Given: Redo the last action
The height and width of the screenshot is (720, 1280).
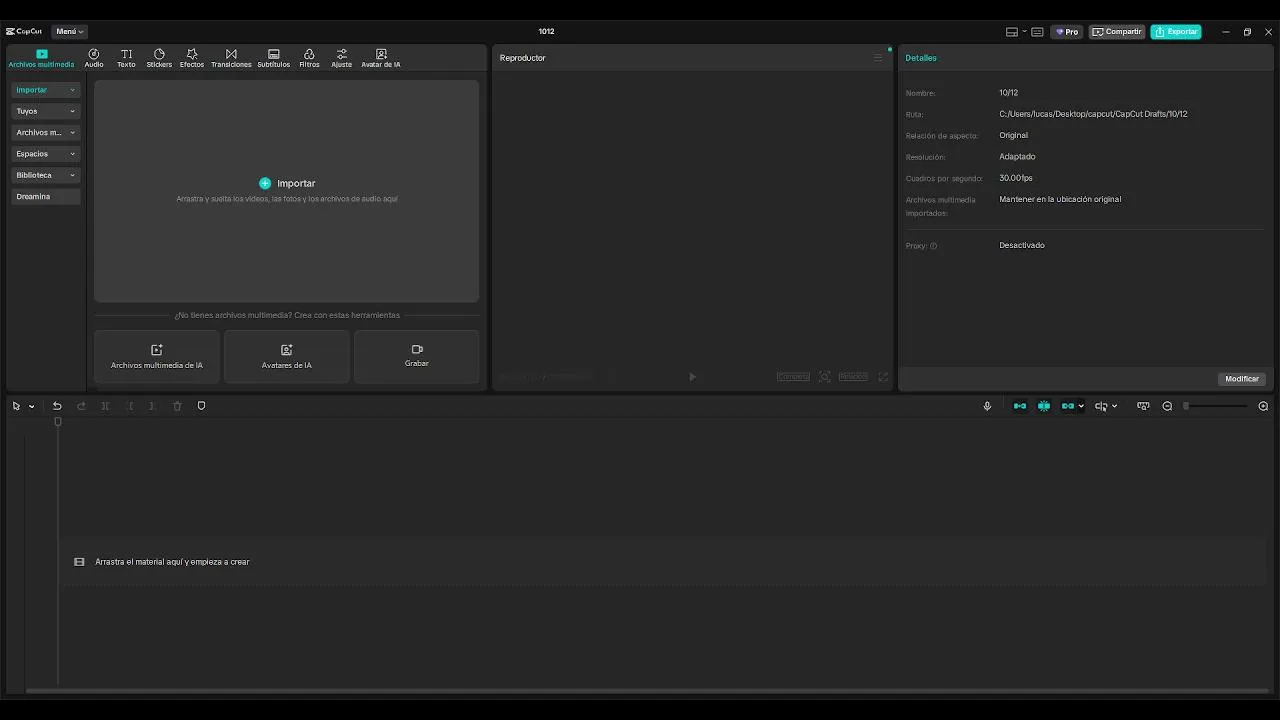Looking at the screenshot, I should 81,406.
